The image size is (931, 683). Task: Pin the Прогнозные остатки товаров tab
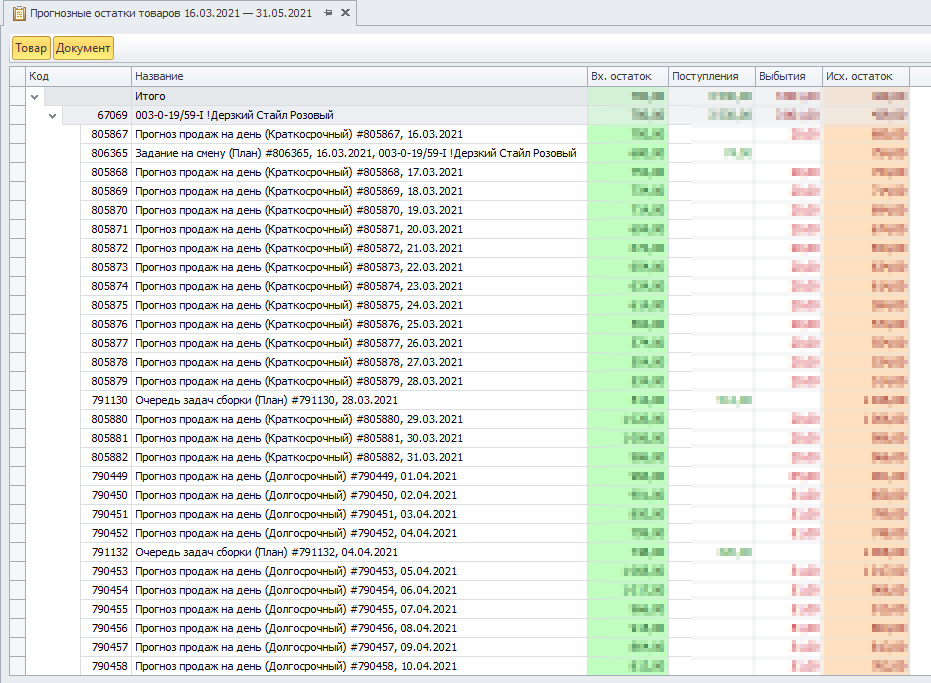pos(328,13)
